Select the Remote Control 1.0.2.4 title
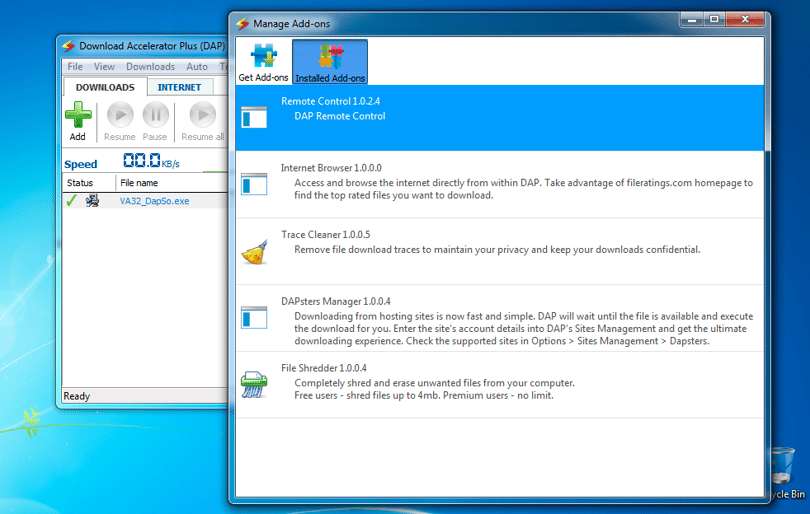This screenshot has width=810, height=514. pos(330,101)
